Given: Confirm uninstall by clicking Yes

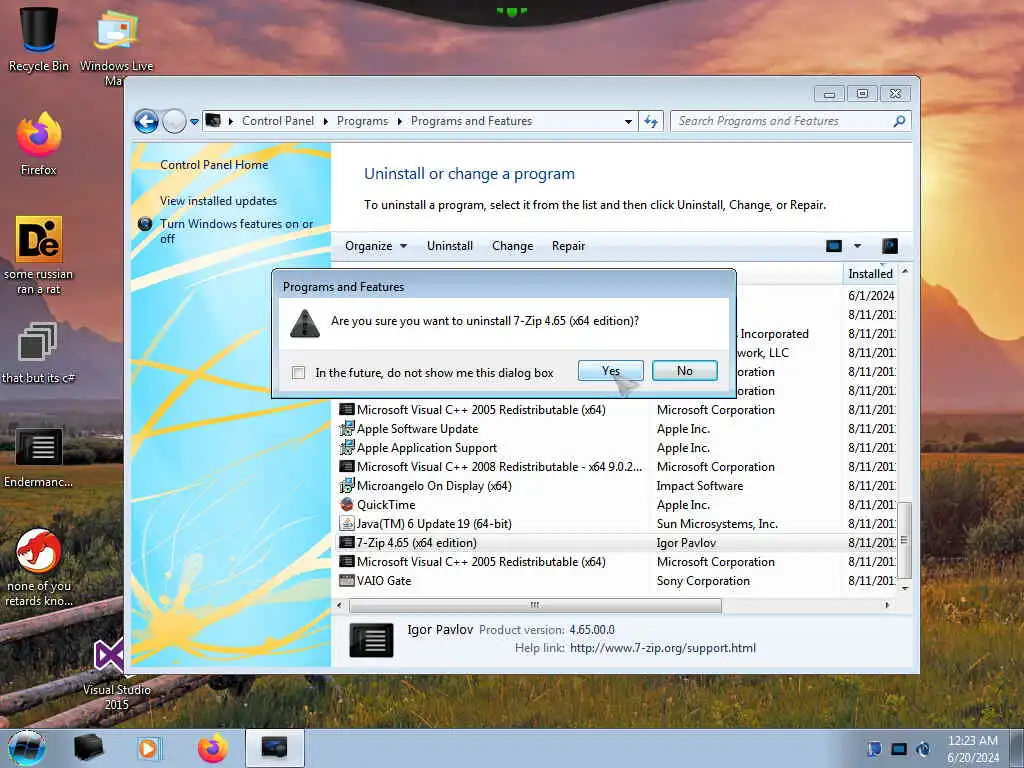Looking at the screenshot, I should pos(610,371).
